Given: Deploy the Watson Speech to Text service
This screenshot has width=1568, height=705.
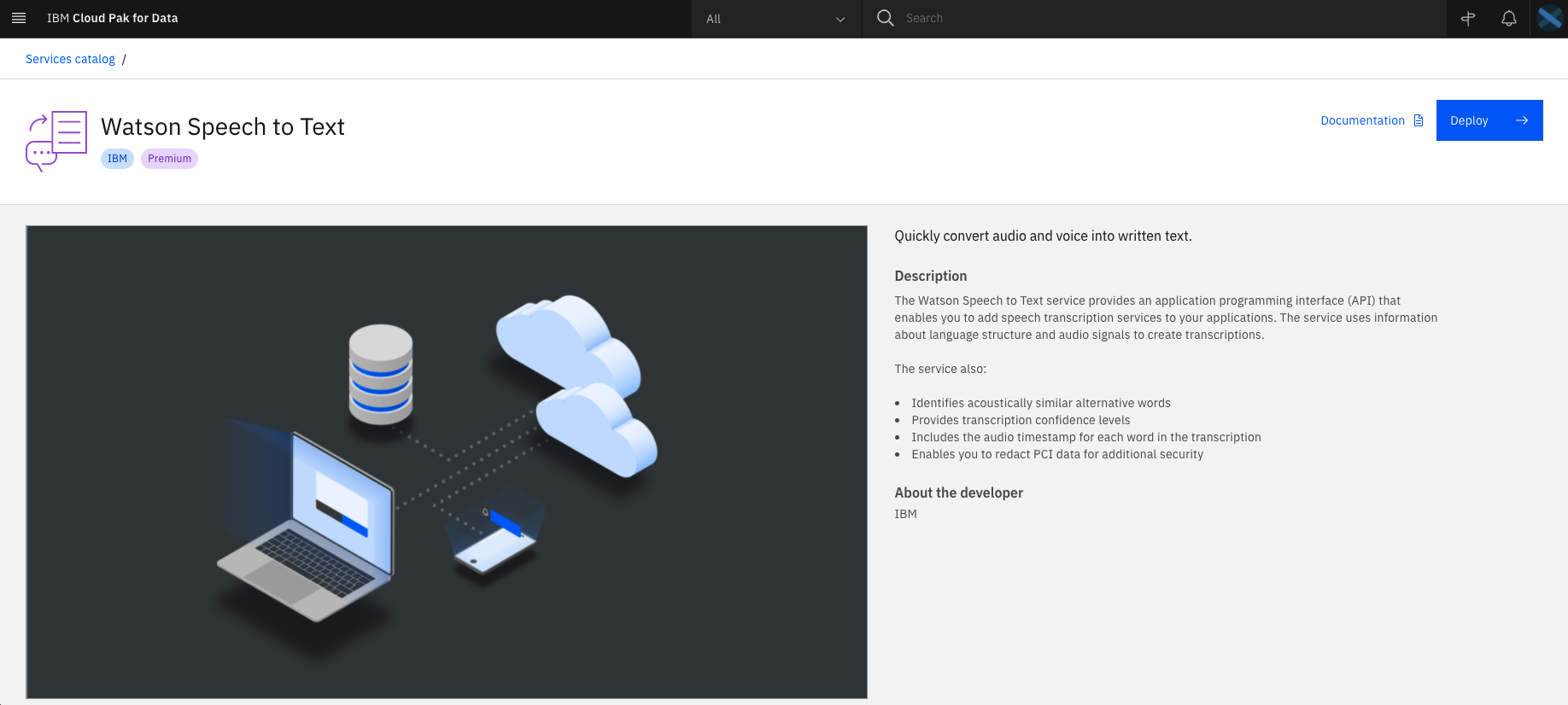Looking at the screenshot, I should (x=1489, y=120).
